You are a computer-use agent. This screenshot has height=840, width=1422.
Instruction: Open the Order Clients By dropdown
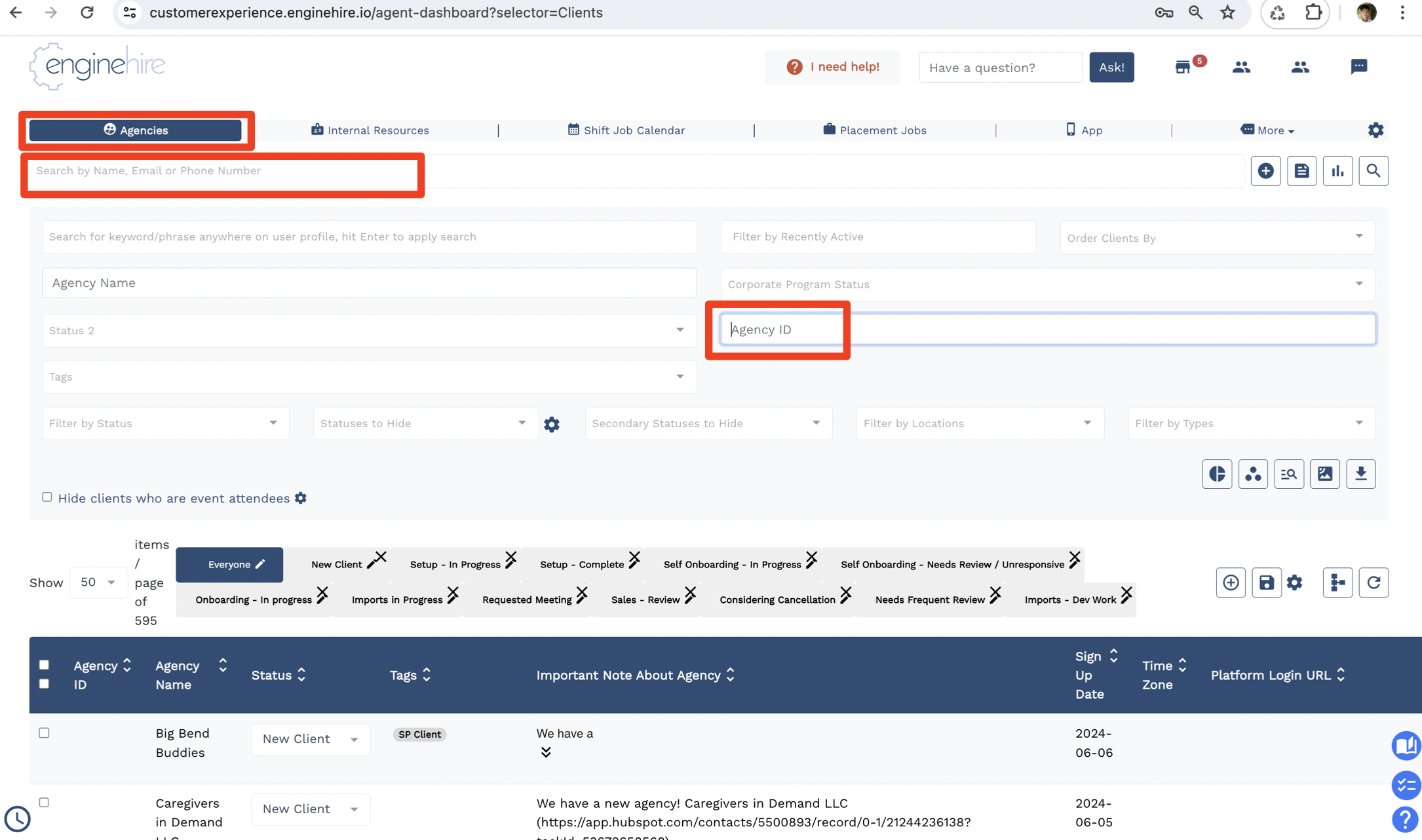[1217, 237]
